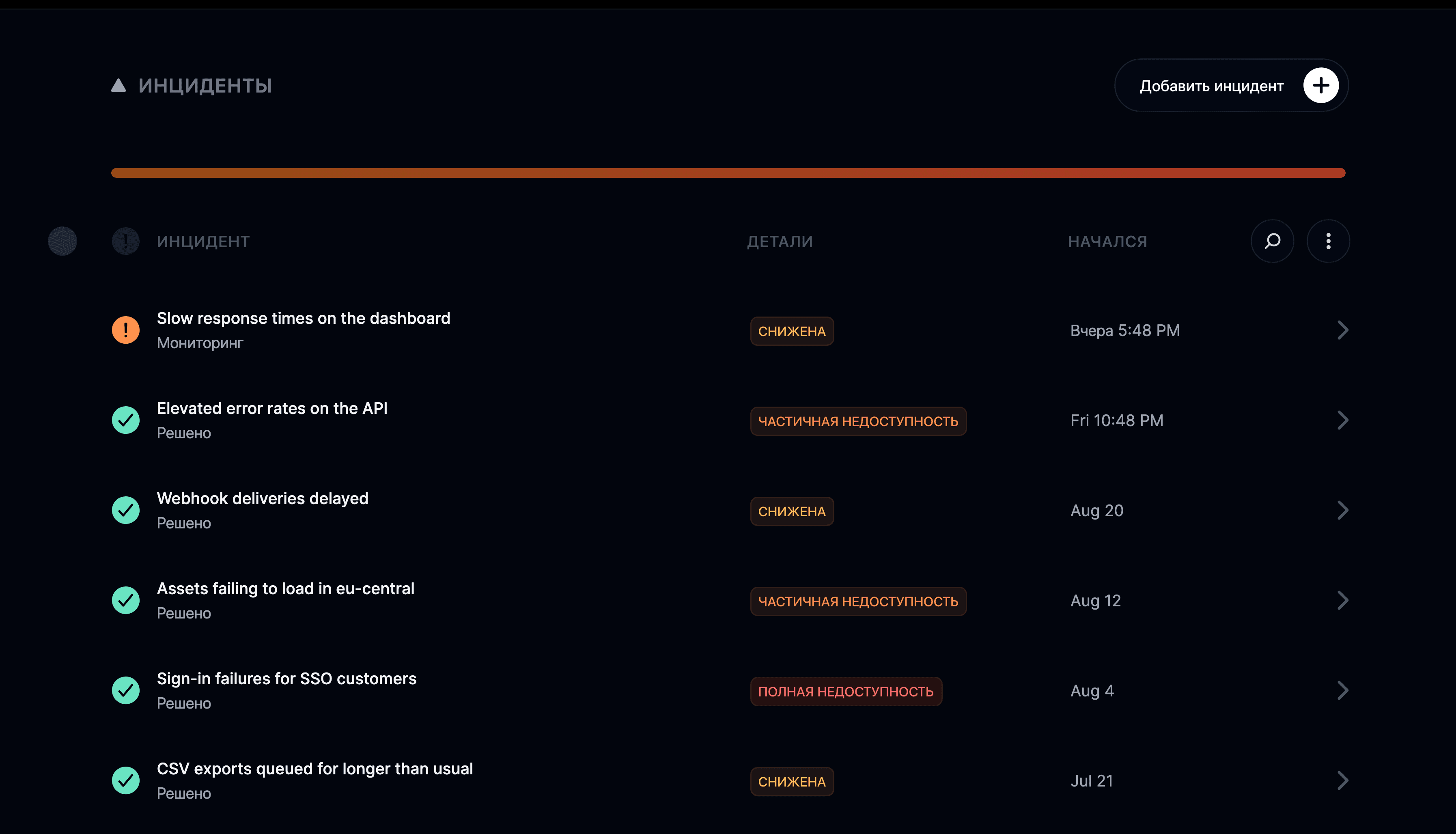
Task: Click the plus icon to add incident
Action: (x=1321, y=85)
